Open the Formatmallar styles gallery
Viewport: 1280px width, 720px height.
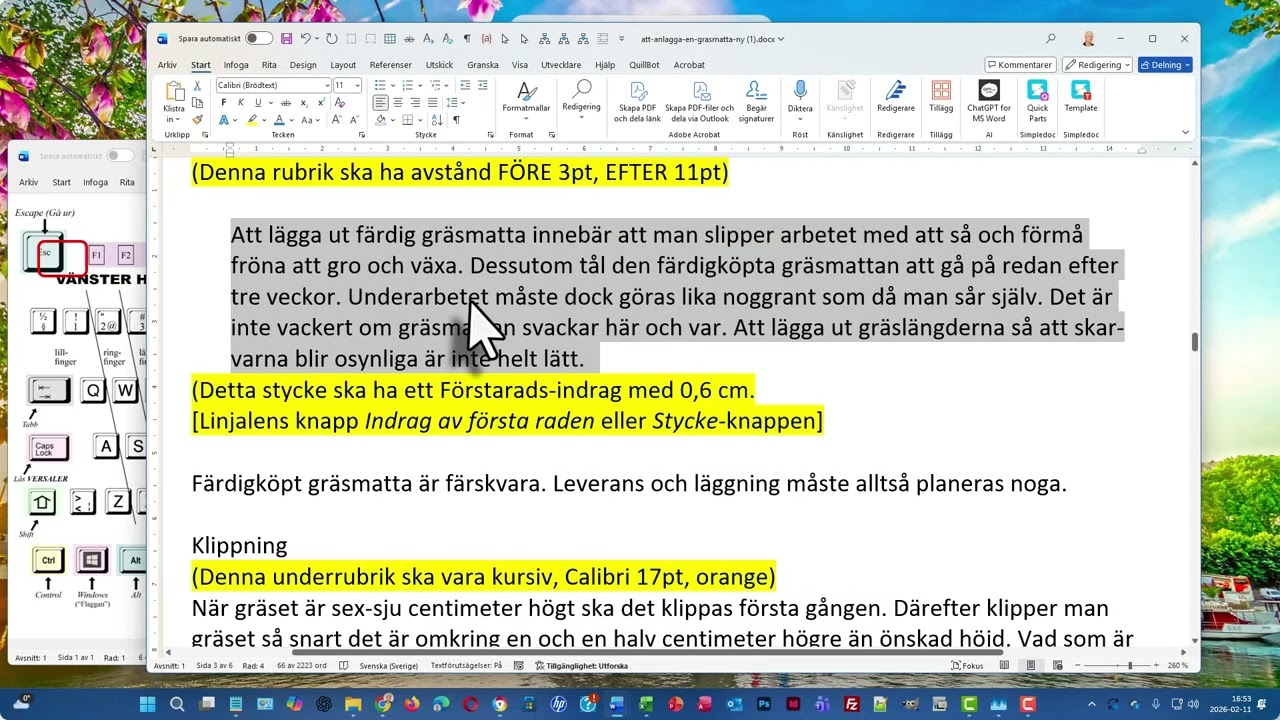tap(526, 98)
